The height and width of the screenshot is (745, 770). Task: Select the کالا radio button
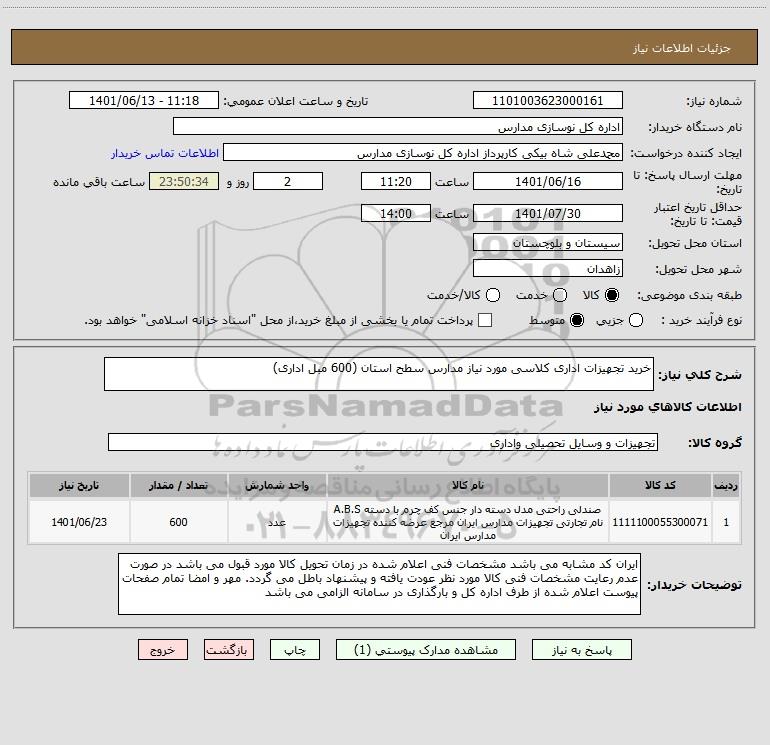(x=612, y=295)
